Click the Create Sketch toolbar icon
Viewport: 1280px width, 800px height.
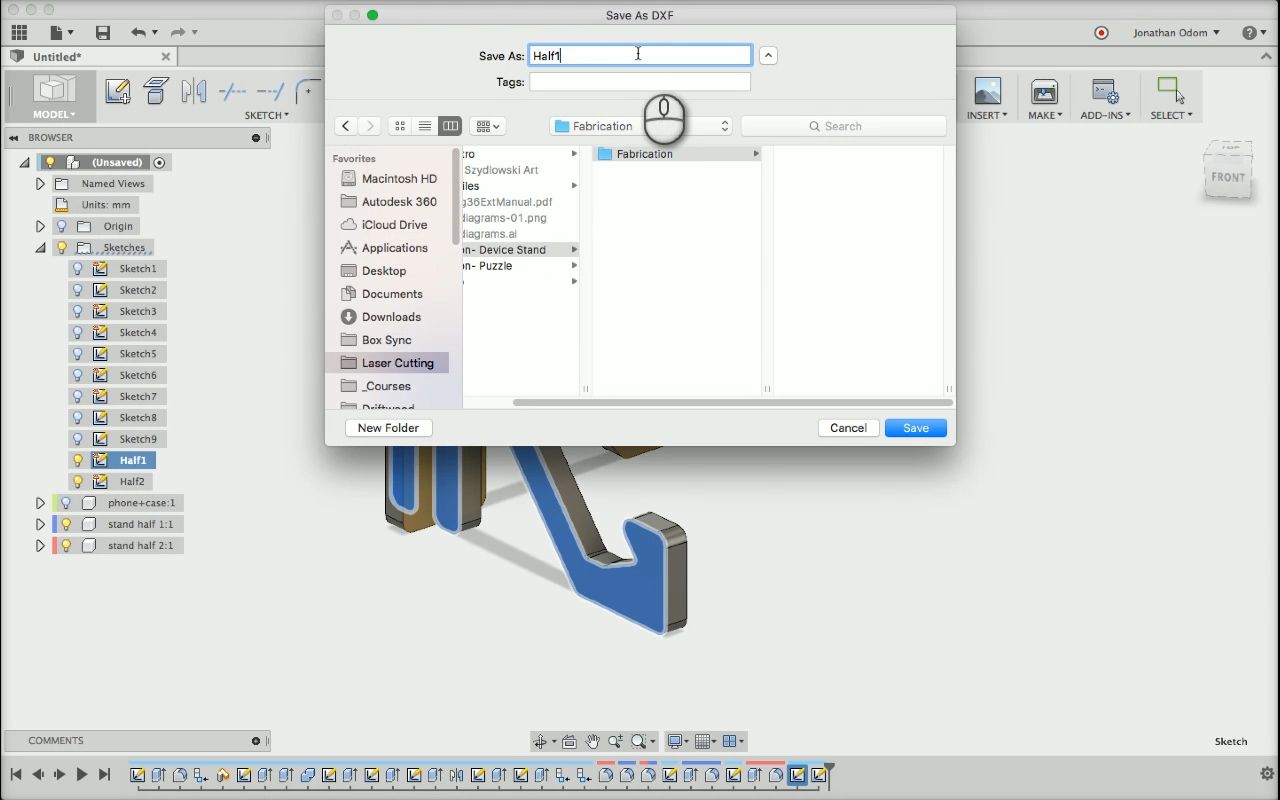(x=117, y=92)
